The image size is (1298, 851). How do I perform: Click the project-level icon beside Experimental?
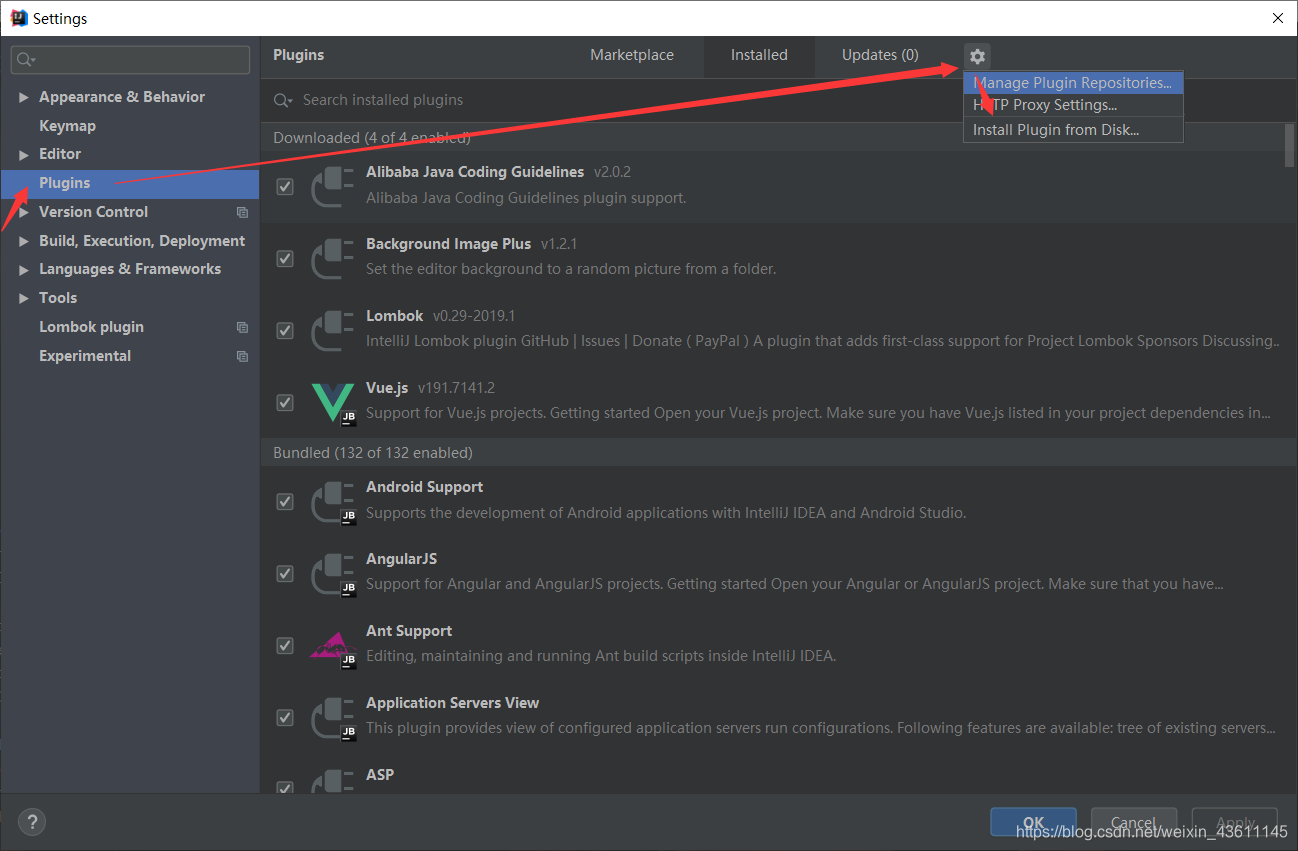[x=242, y=356]
